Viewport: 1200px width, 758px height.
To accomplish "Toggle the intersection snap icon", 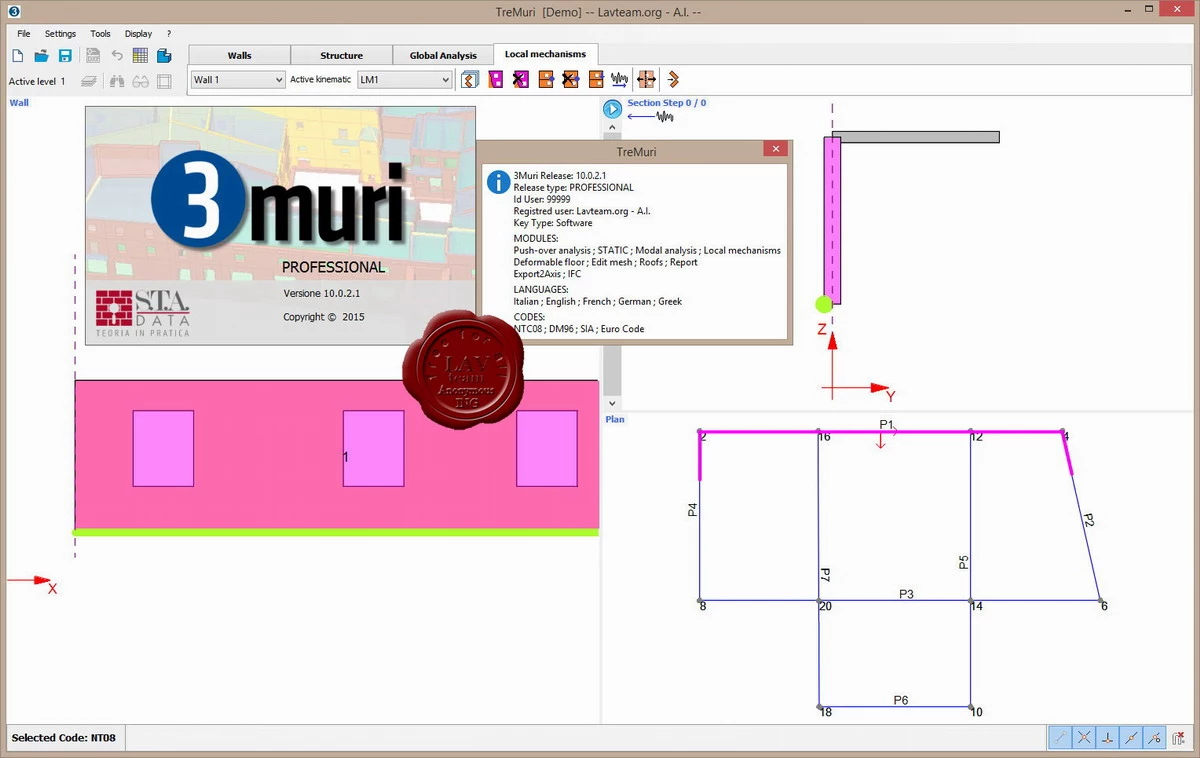I will (x=1084, y=738).
